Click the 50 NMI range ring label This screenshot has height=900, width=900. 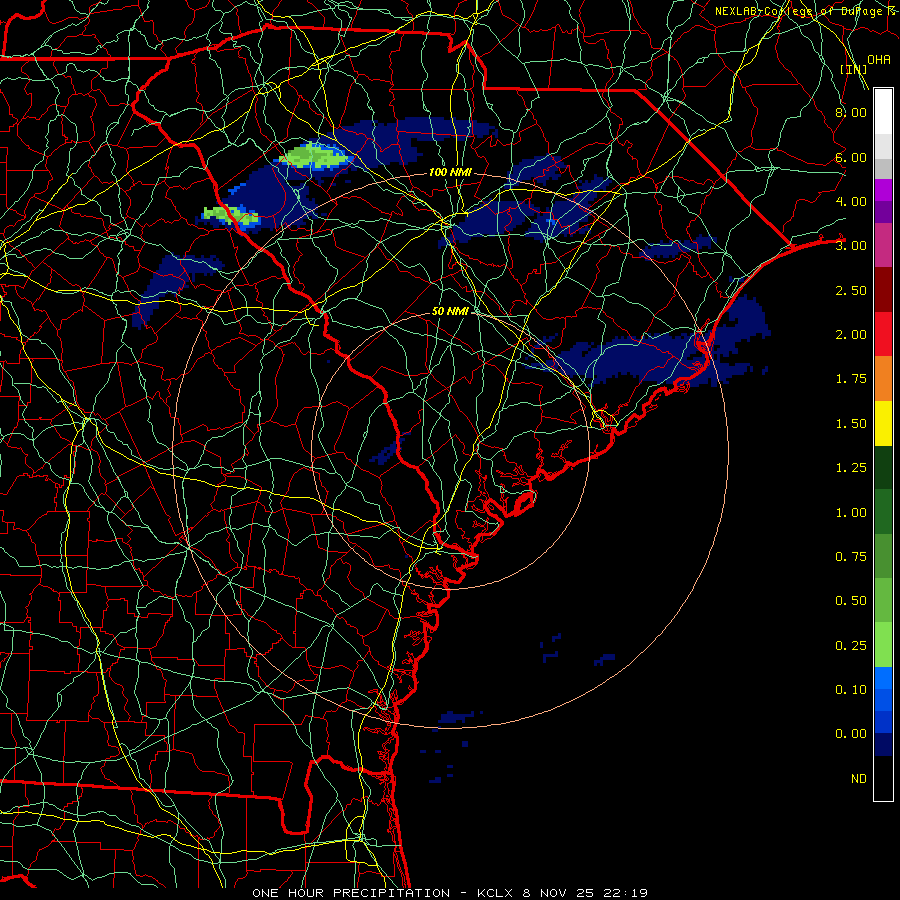tap(450, 311)
